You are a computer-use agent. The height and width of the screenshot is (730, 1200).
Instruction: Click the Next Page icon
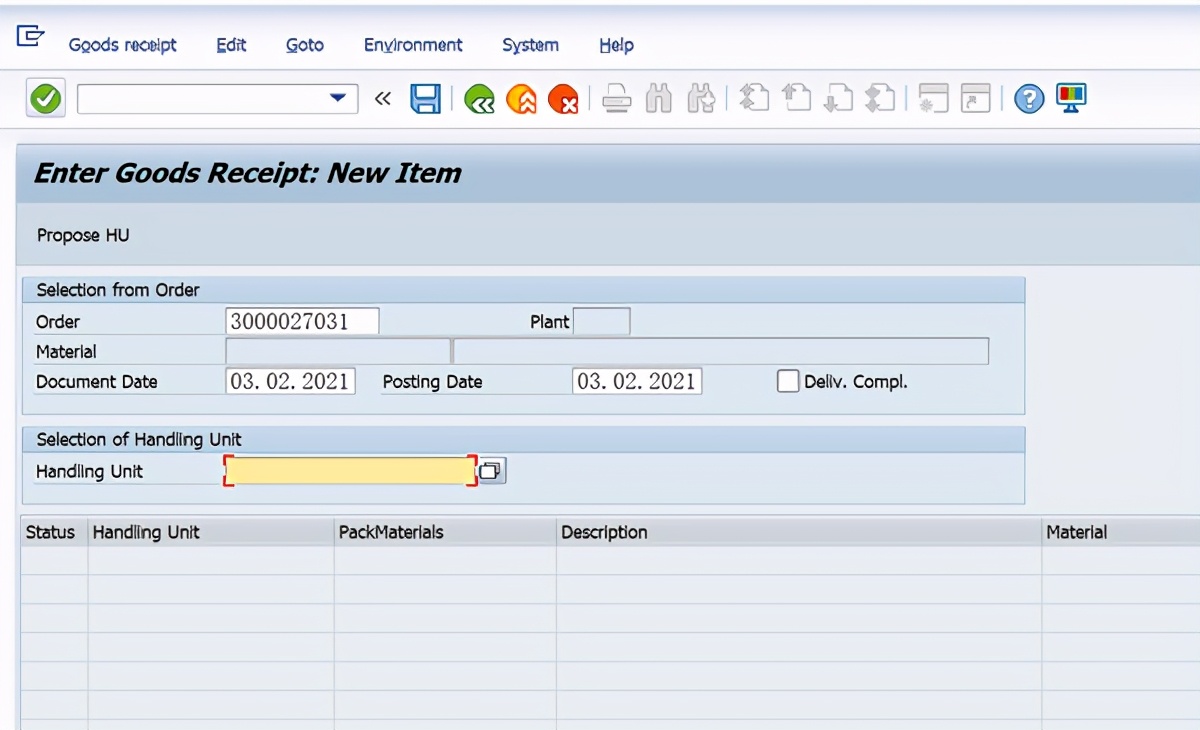point(838,98)
